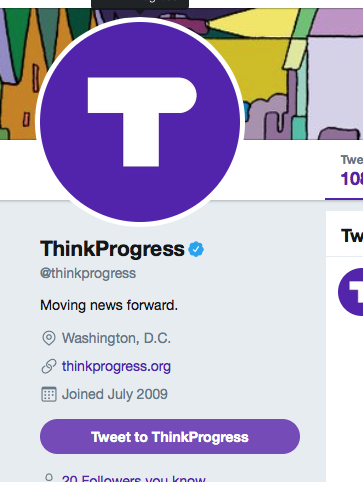Click the Tweet to ThinkProgress button

170,437
